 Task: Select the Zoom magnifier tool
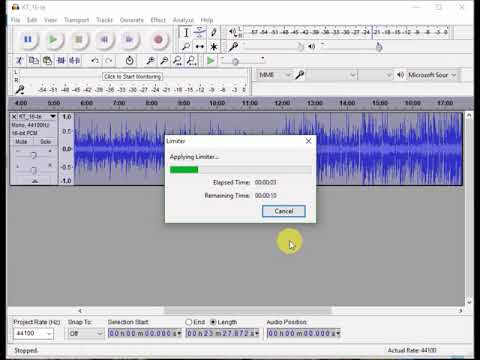186,47
